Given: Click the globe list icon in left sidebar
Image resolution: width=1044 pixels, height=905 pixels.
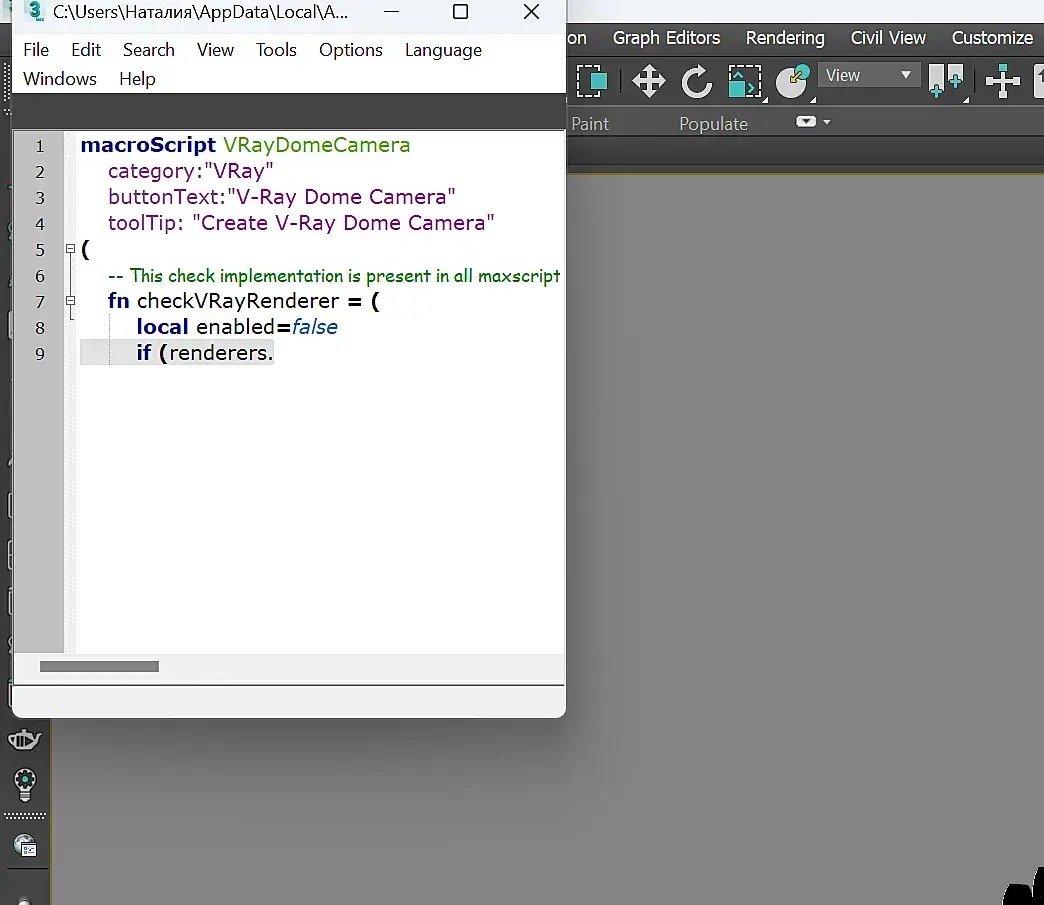Looking at the screenshot, I should 25,846.
